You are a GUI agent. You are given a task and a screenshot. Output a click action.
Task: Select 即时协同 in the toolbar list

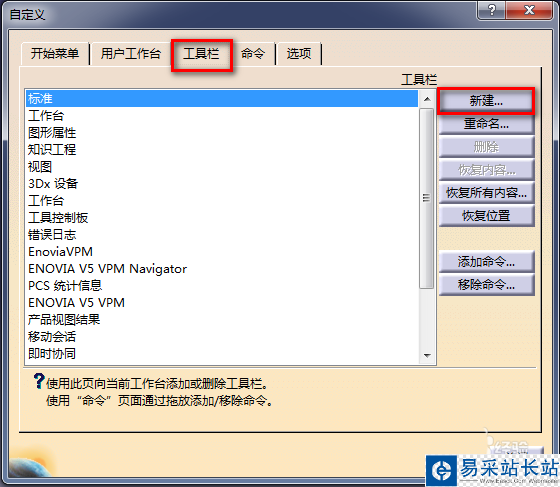pyautogui.click(x=222, y=354)
